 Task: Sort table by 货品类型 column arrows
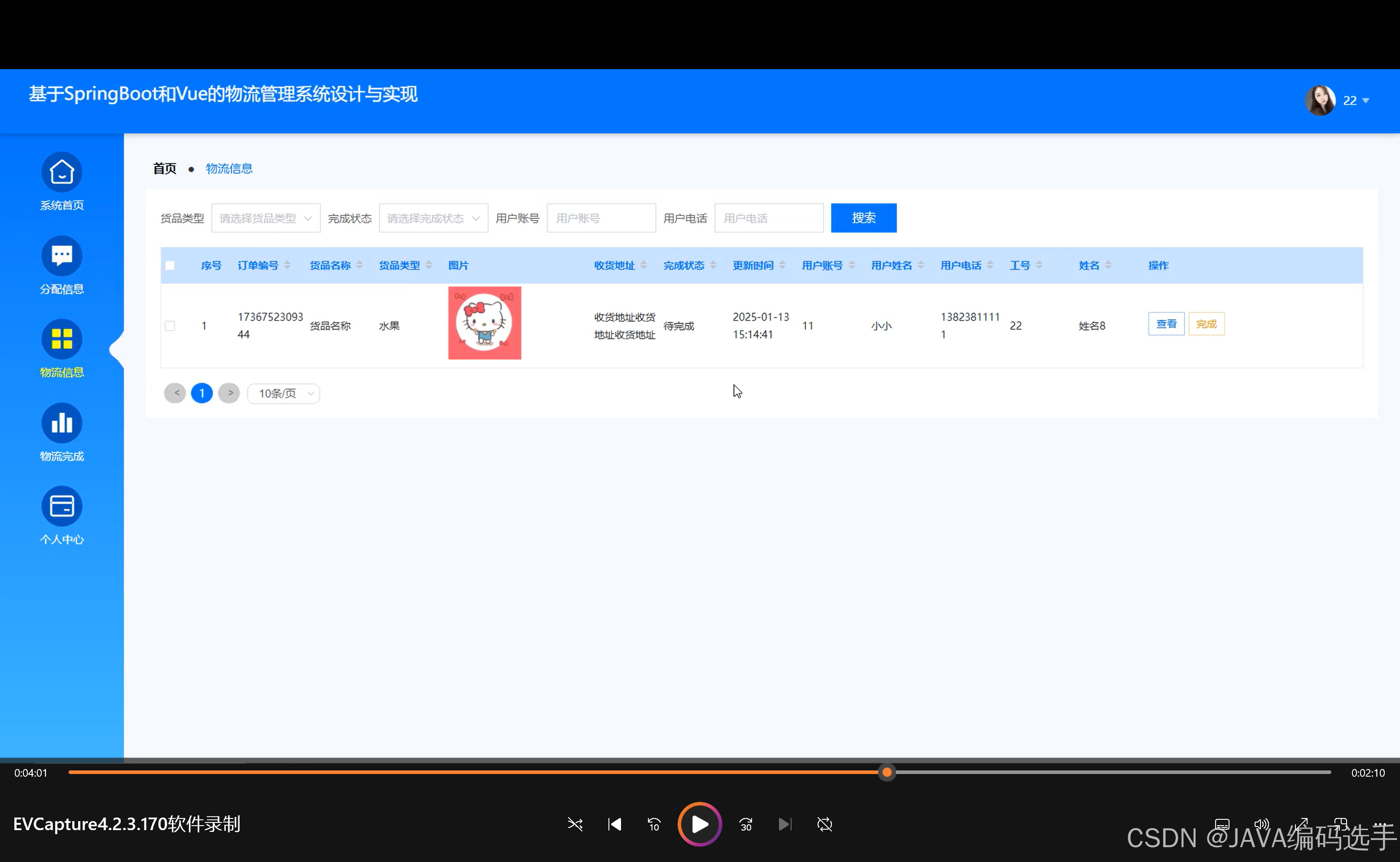429,265
